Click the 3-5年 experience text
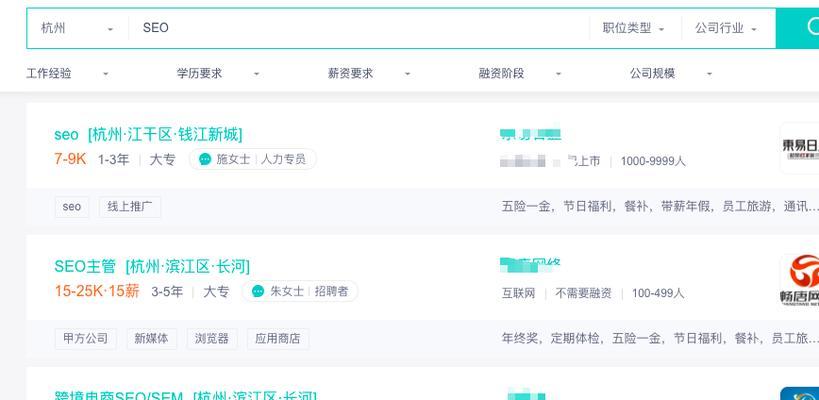This screenshot has height=400, width=819. 167,292
